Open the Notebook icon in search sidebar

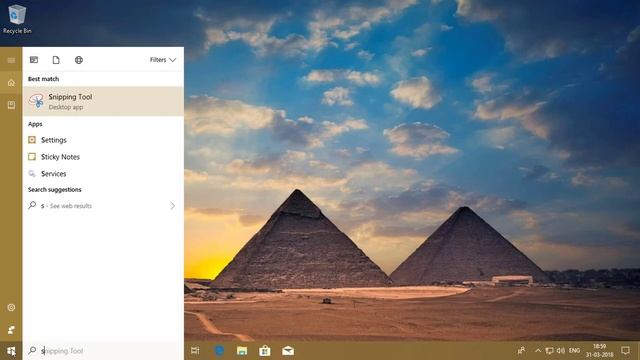tap(11, 105)
